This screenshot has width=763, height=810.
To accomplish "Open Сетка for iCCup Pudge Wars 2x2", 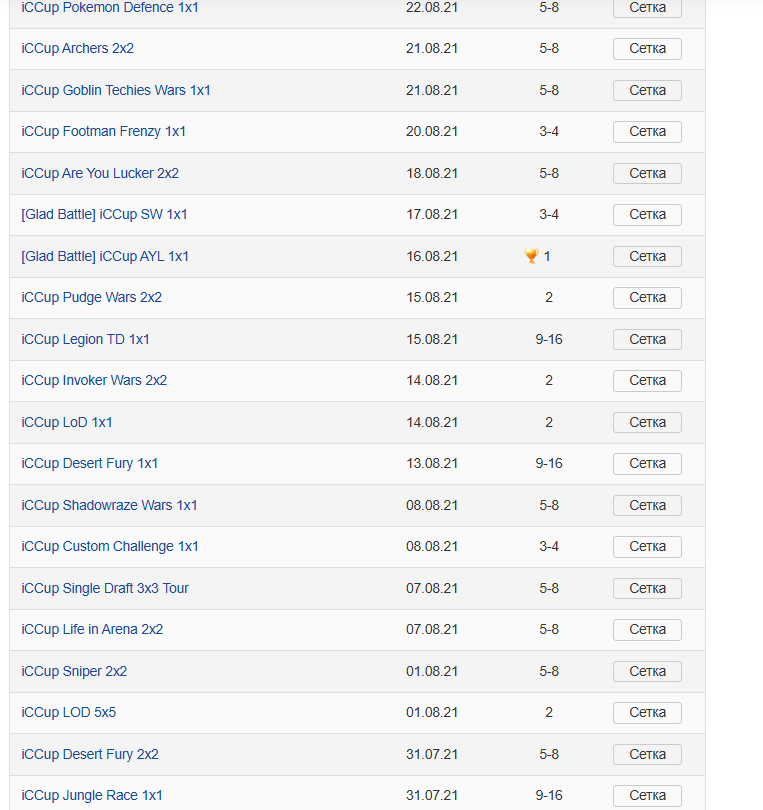I will pyautogui.click(x=647, y=298).
